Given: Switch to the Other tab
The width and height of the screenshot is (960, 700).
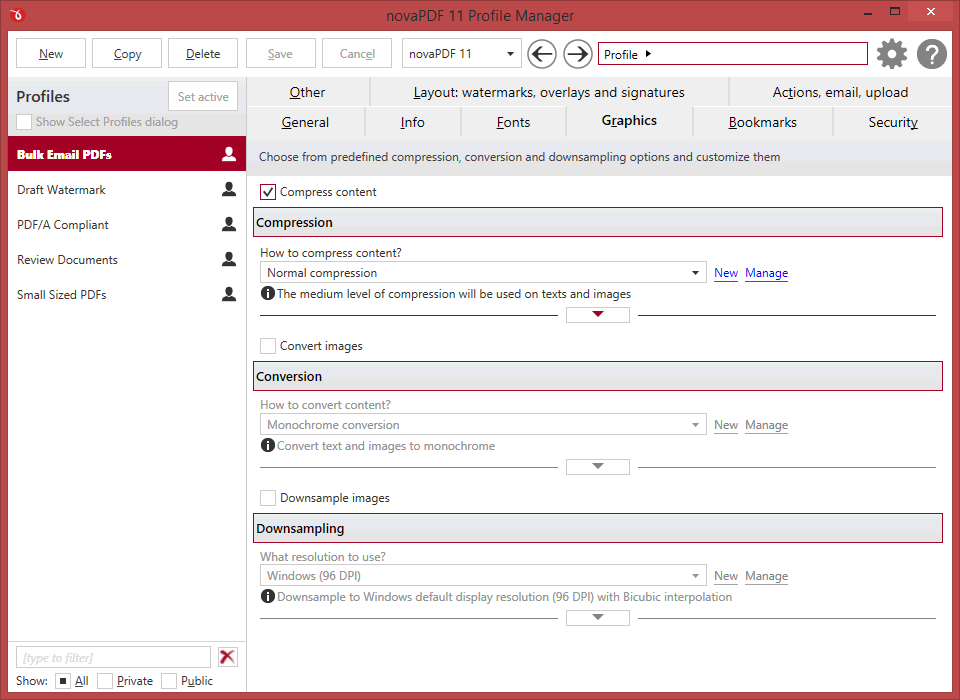Looking at the screenshot, I should 307,92.
